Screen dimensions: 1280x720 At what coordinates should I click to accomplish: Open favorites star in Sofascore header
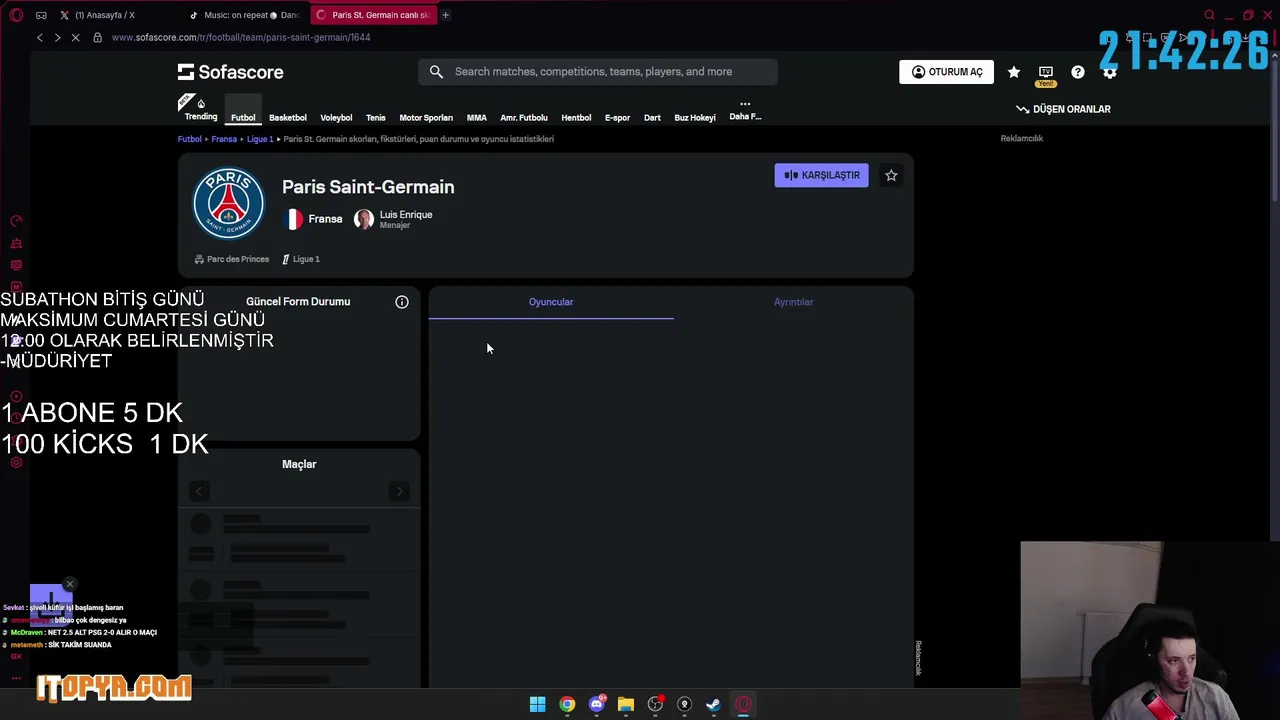[x=1014, y=72]
